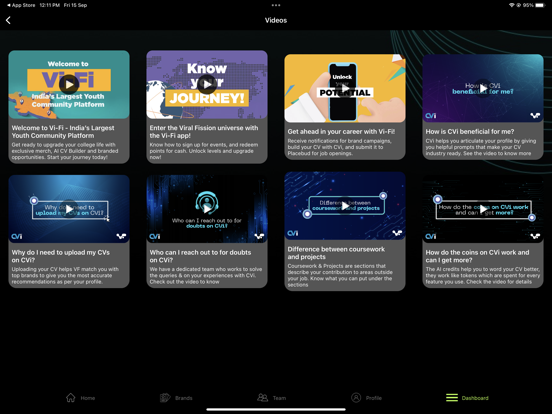The width and height of the screenshot is (552, 414).
Task: Click VF logo on upload CVs thumbnail
Action: coord(121,237)
